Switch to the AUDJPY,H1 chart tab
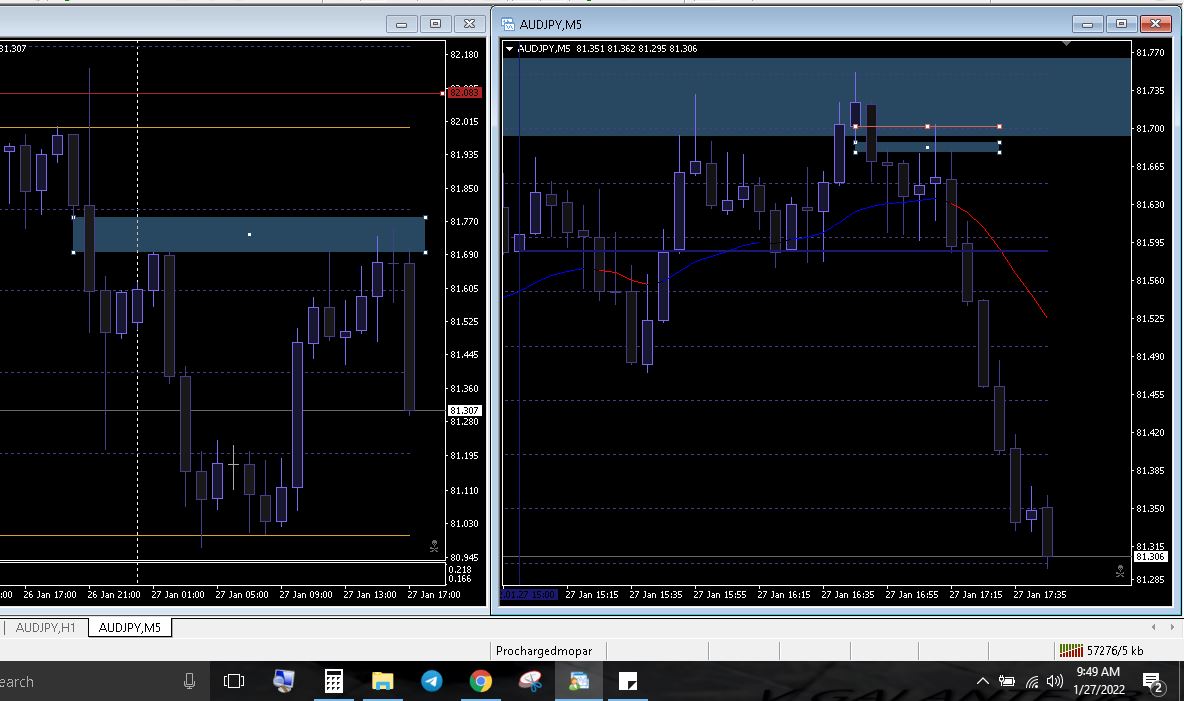The image size is (1184, 701). tap(46, 628)
